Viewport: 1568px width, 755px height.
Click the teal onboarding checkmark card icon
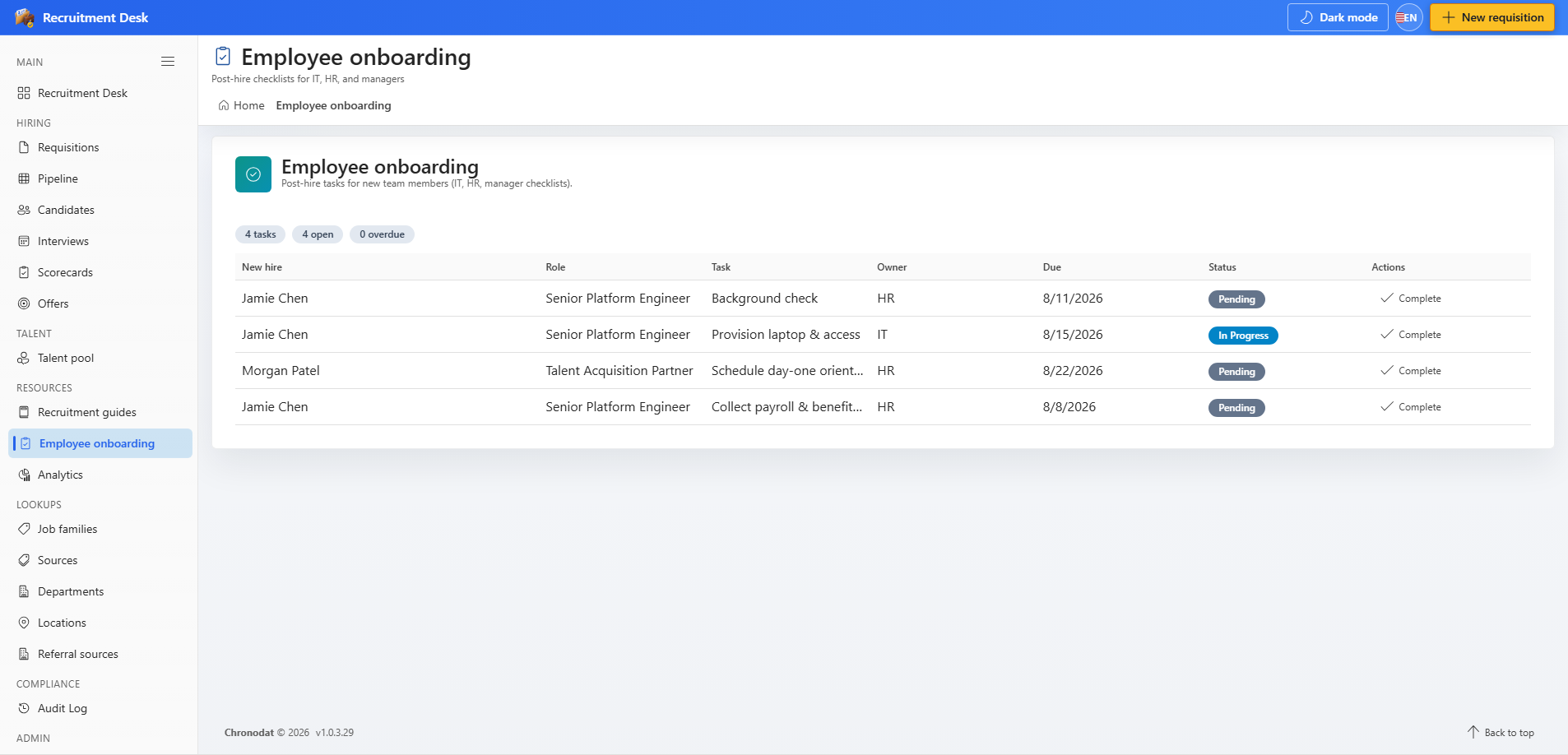click(253, 174)
